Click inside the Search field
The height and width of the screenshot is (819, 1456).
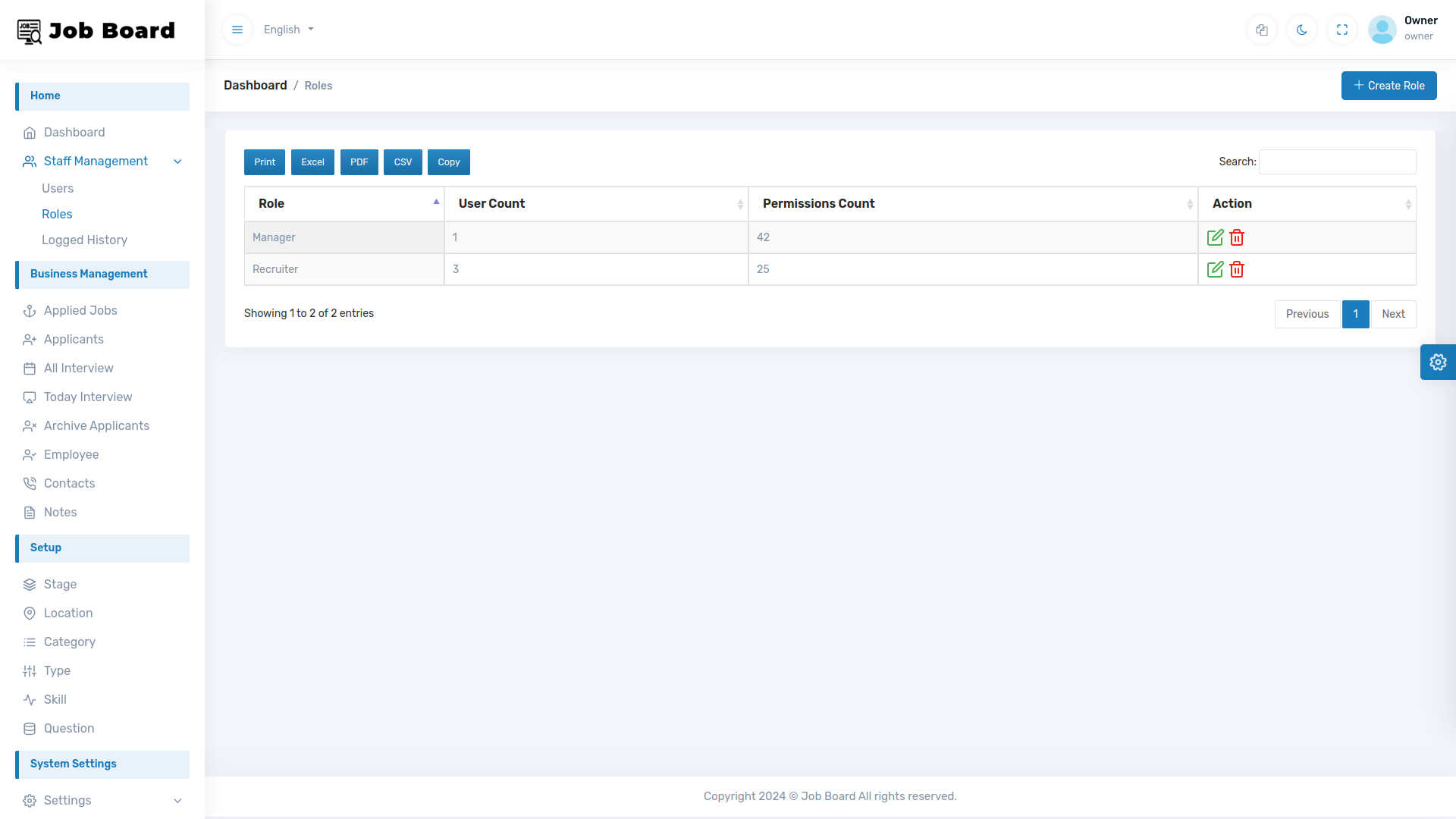click(x=1336, y=162)
